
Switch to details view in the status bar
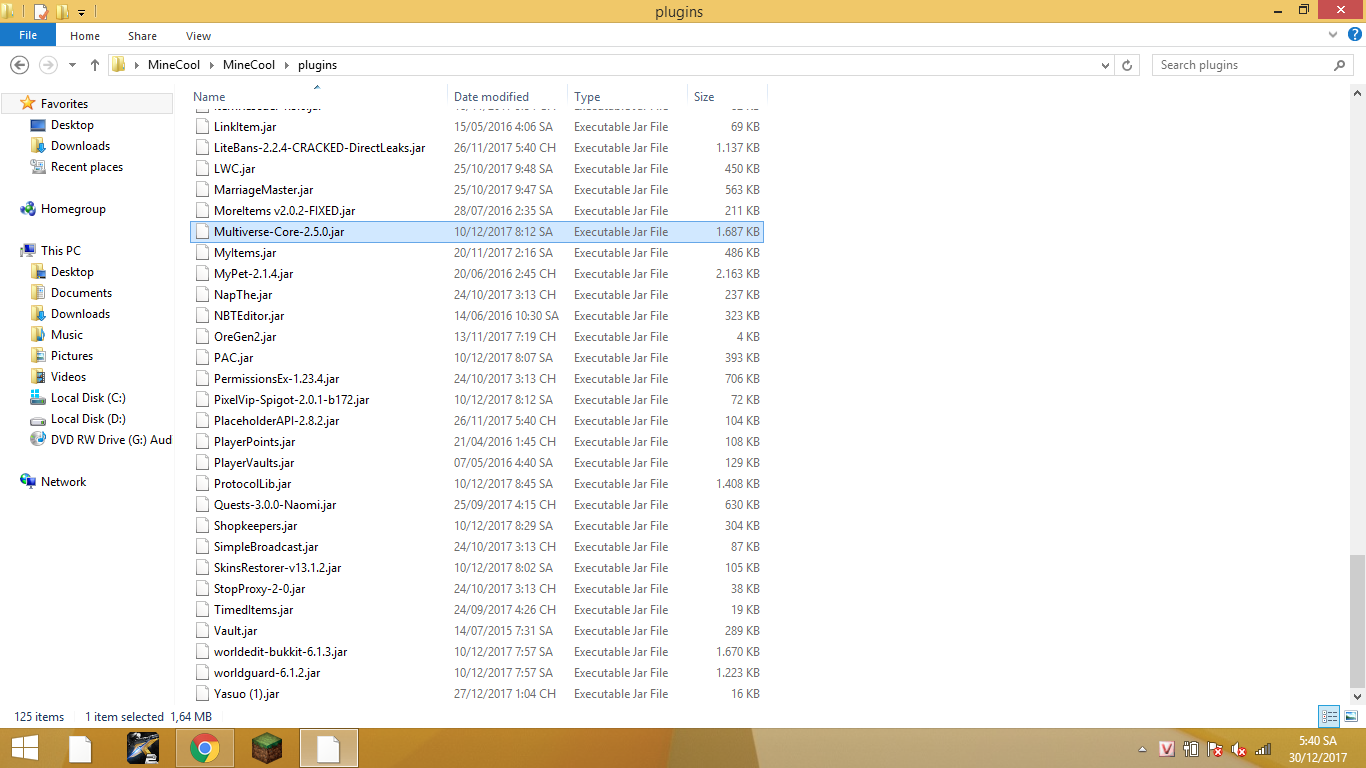tap(1329, 716)
